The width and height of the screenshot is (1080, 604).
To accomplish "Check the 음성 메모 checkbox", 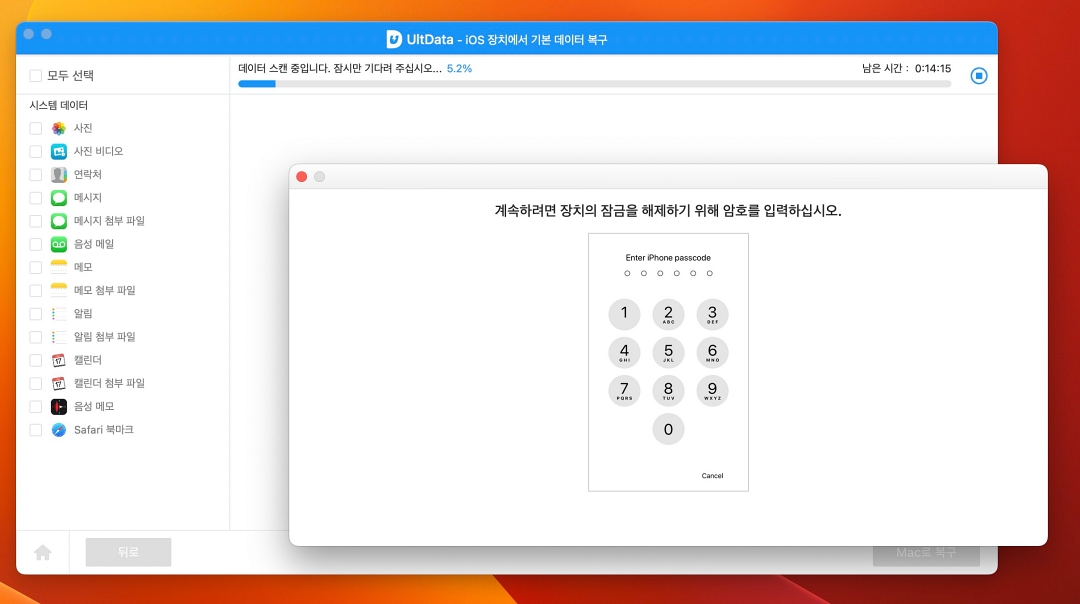I will (36, 406).
